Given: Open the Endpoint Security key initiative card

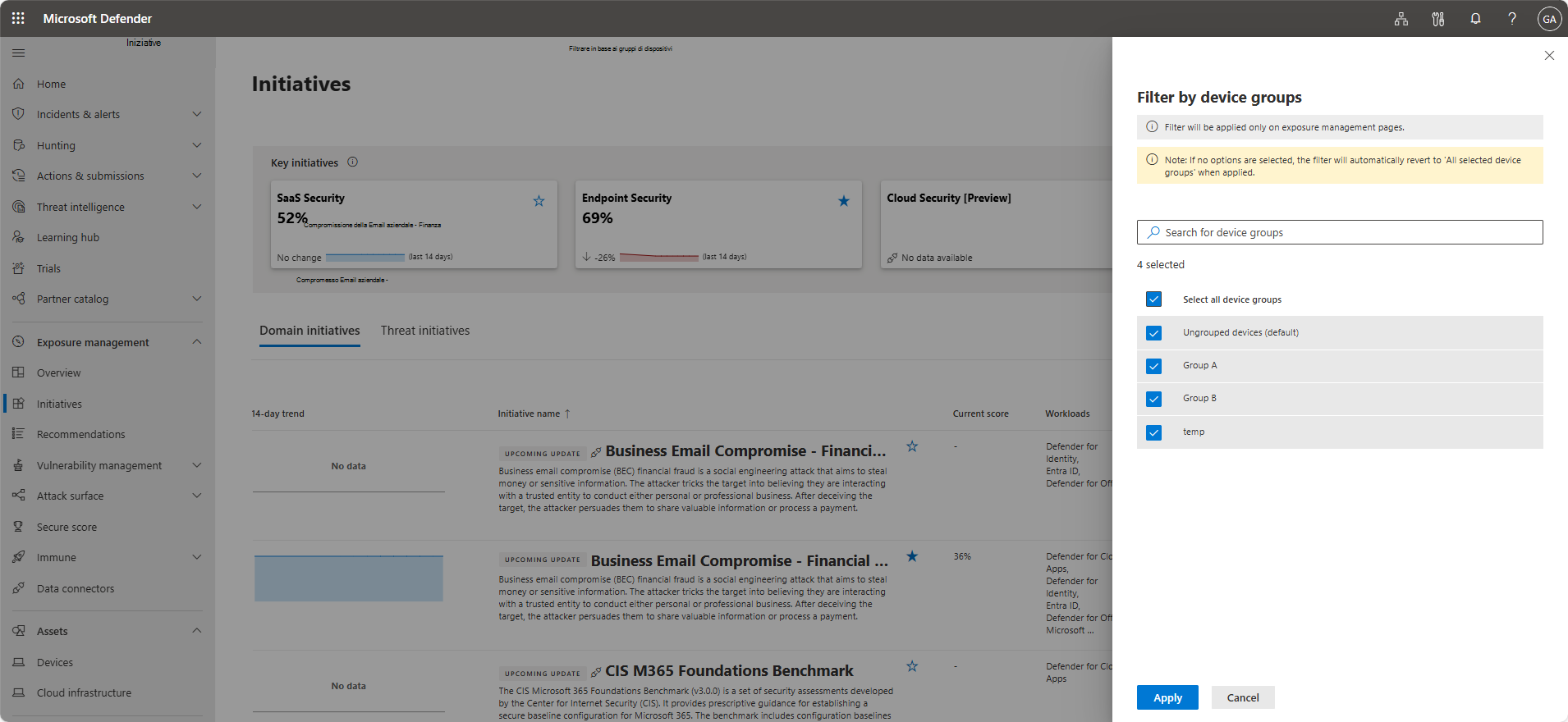Looking at the screenshot, I should tap(718, 225).
